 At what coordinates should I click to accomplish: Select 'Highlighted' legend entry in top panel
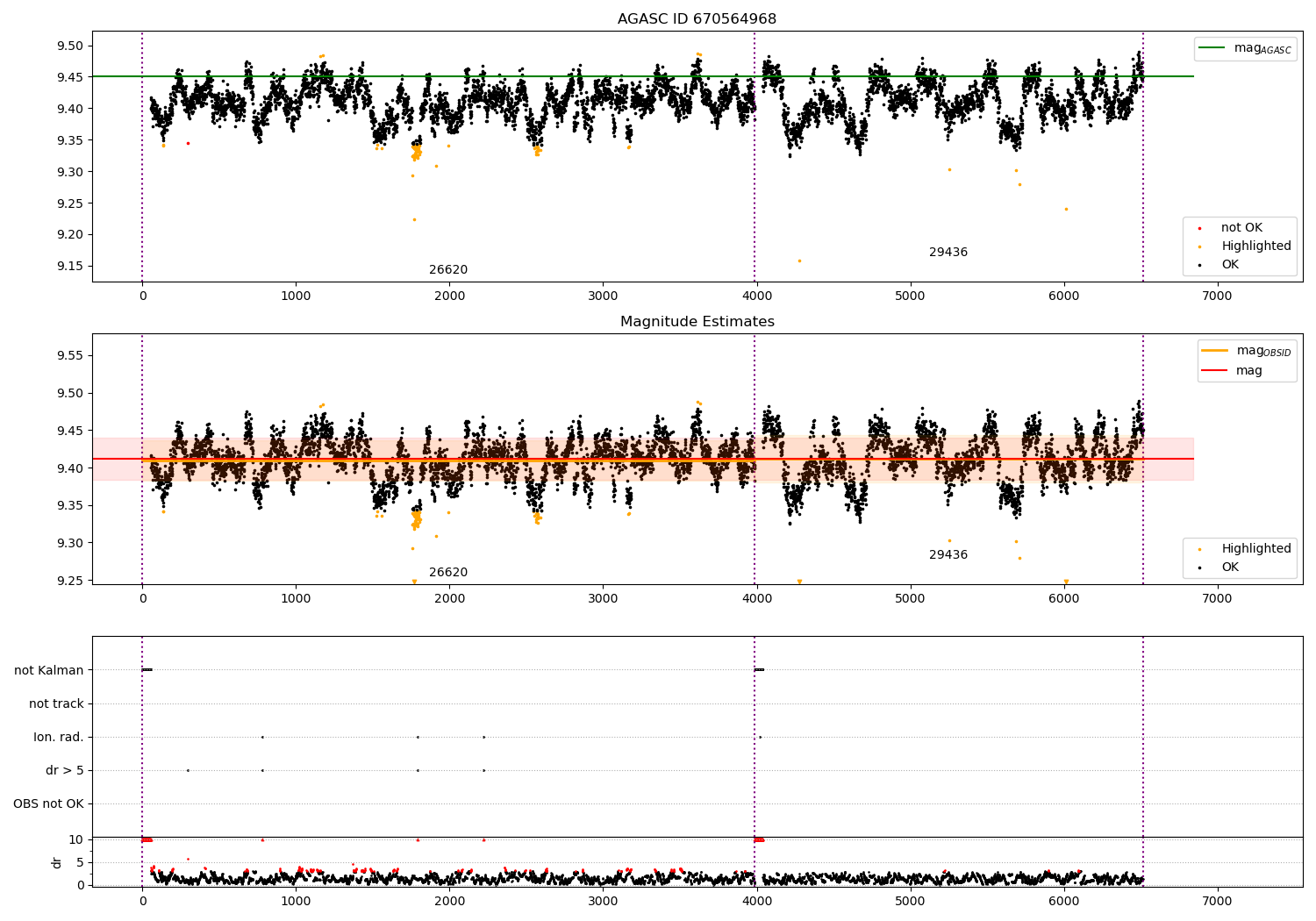[1256, 246]
